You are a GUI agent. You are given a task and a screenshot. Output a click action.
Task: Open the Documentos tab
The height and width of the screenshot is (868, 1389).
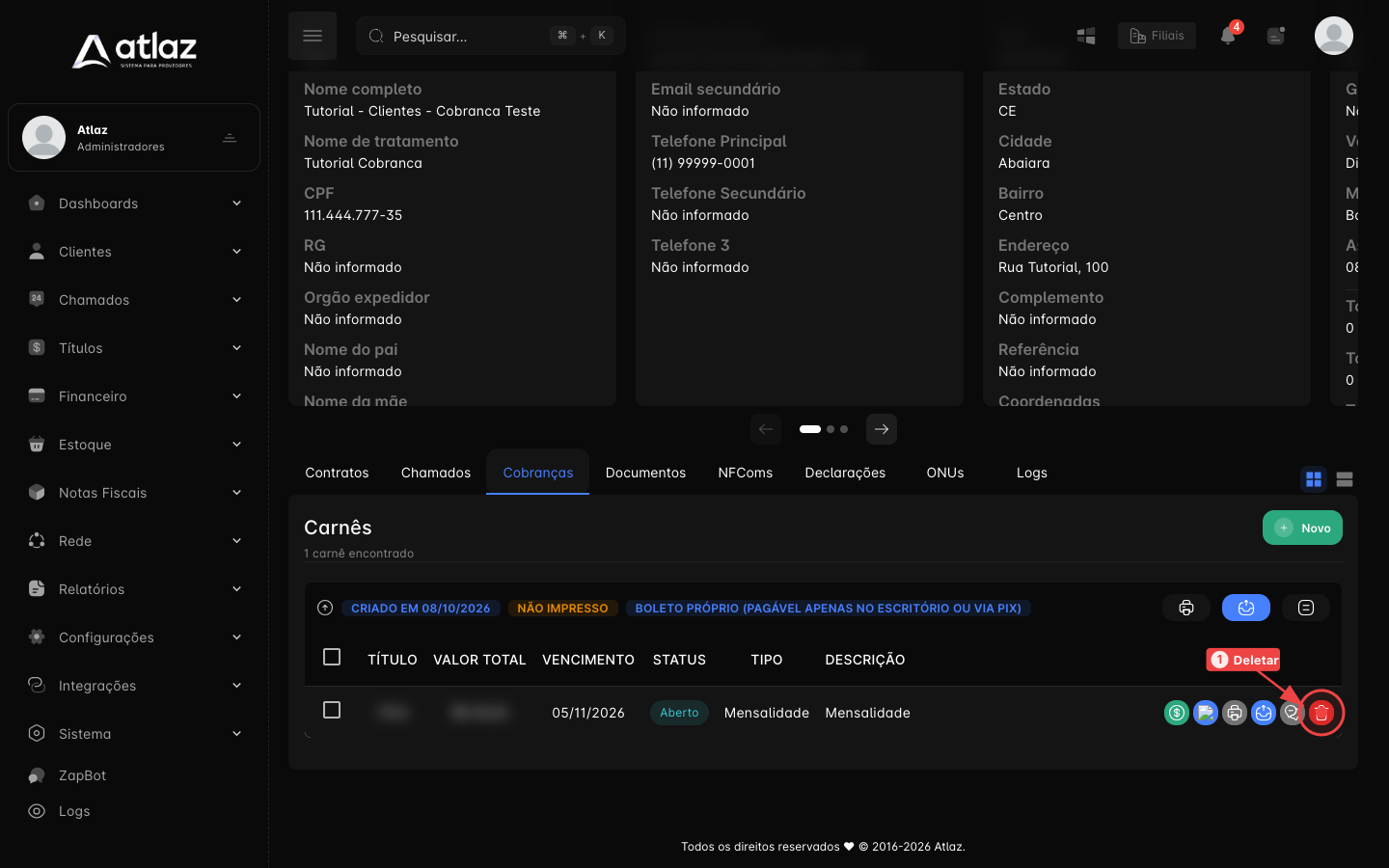coord(645,473)
